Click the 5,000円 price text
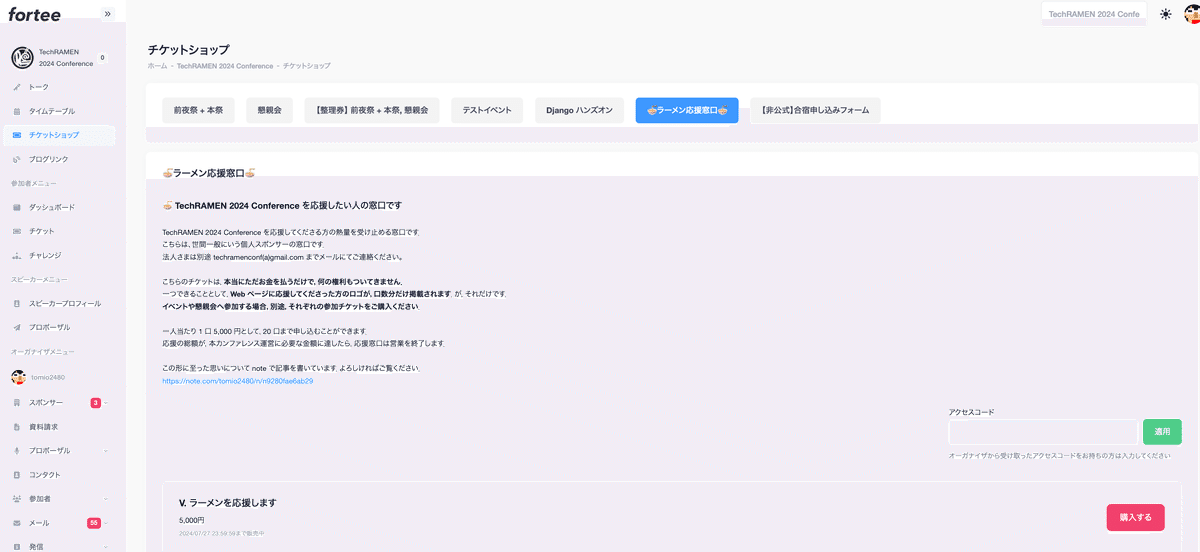Image resolution: width=1200 pixels, height=552 pixels. click(191, 520)
